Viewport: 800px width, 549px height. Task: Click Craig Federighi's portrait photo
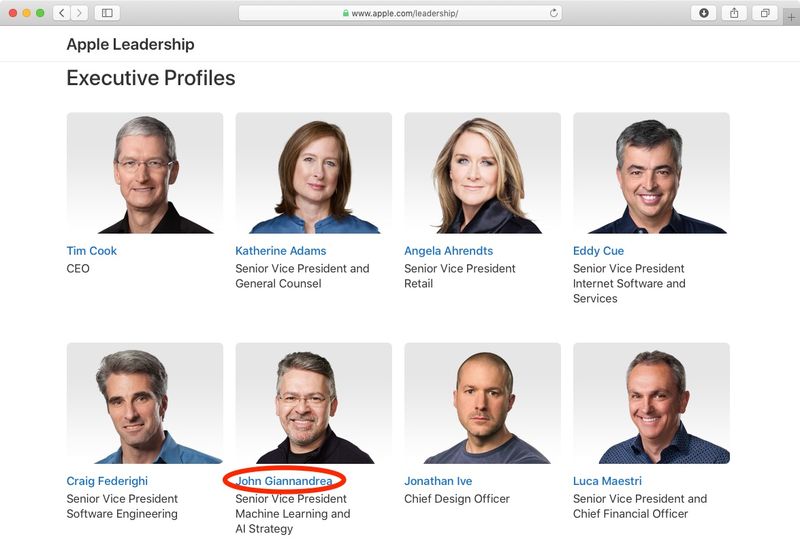[x=145, y=403]
